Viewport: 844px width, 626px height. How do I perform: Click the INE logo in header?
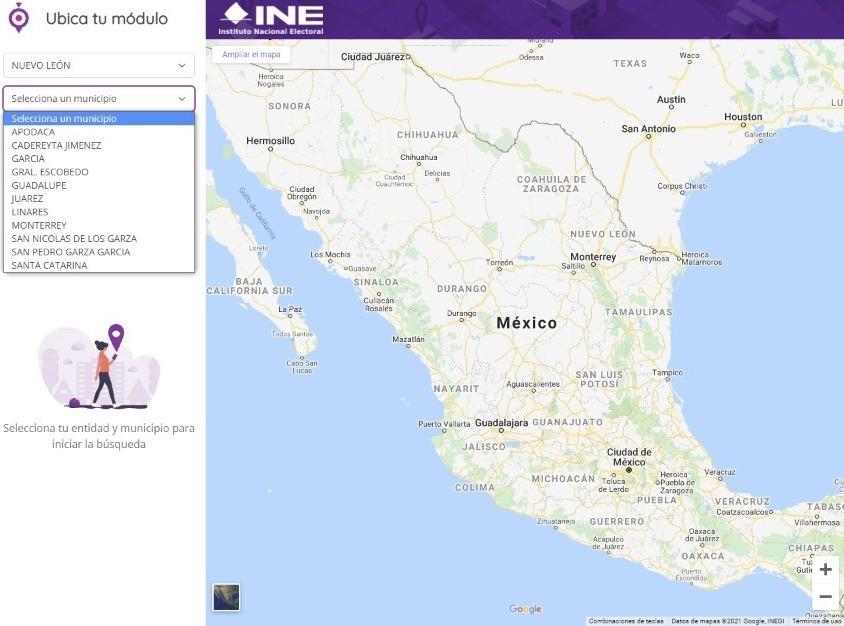tap(272, 18)
